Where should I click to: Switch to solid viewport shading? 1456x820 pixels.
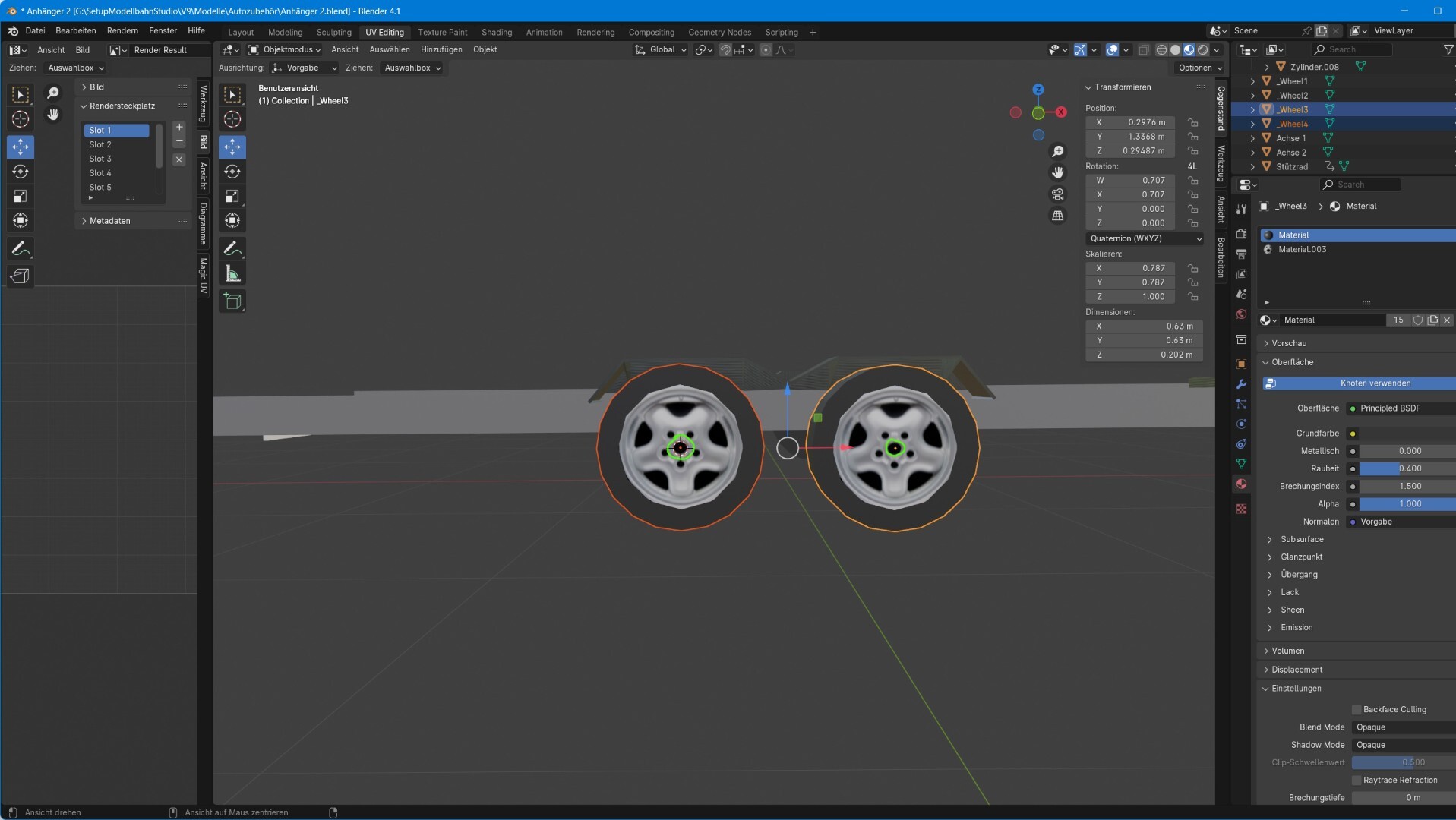(x=1175, y=49)
